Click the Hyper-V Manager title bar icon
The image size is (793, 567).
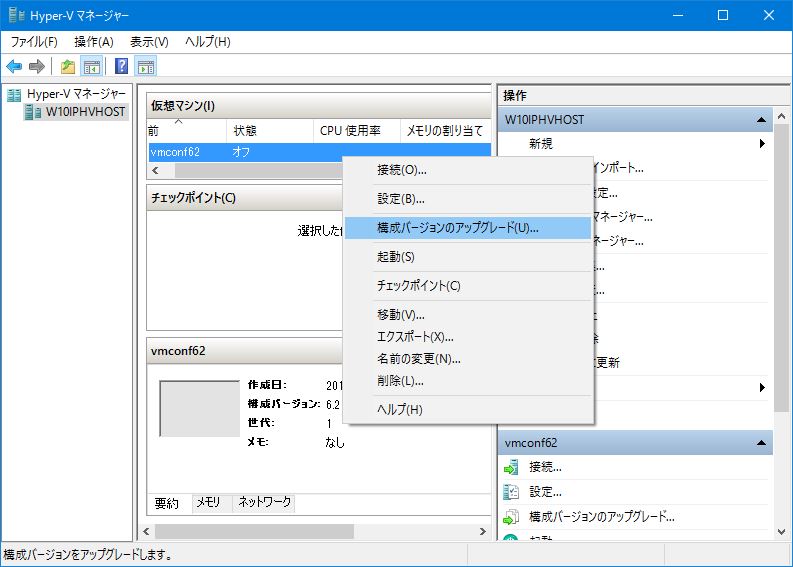pyautogui.click(x=16, y=15)
